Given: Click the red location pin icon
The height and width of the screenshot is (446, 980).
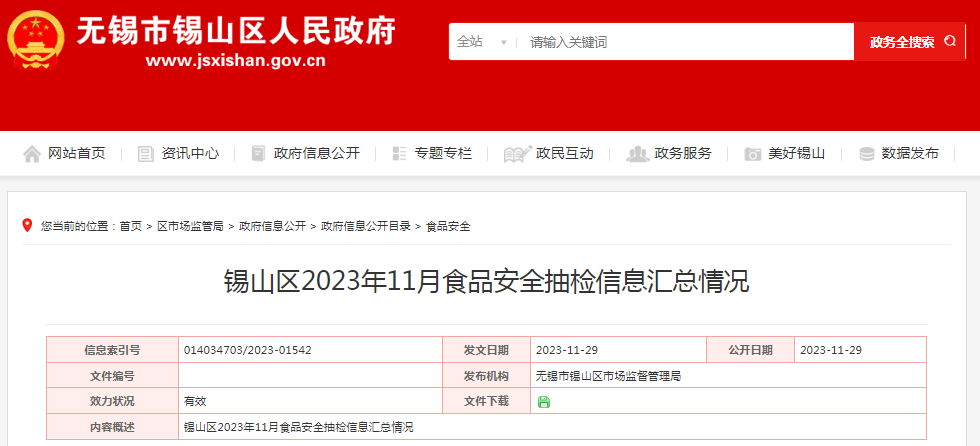Looking at the screenshot, I should click(x=28, y=226).
